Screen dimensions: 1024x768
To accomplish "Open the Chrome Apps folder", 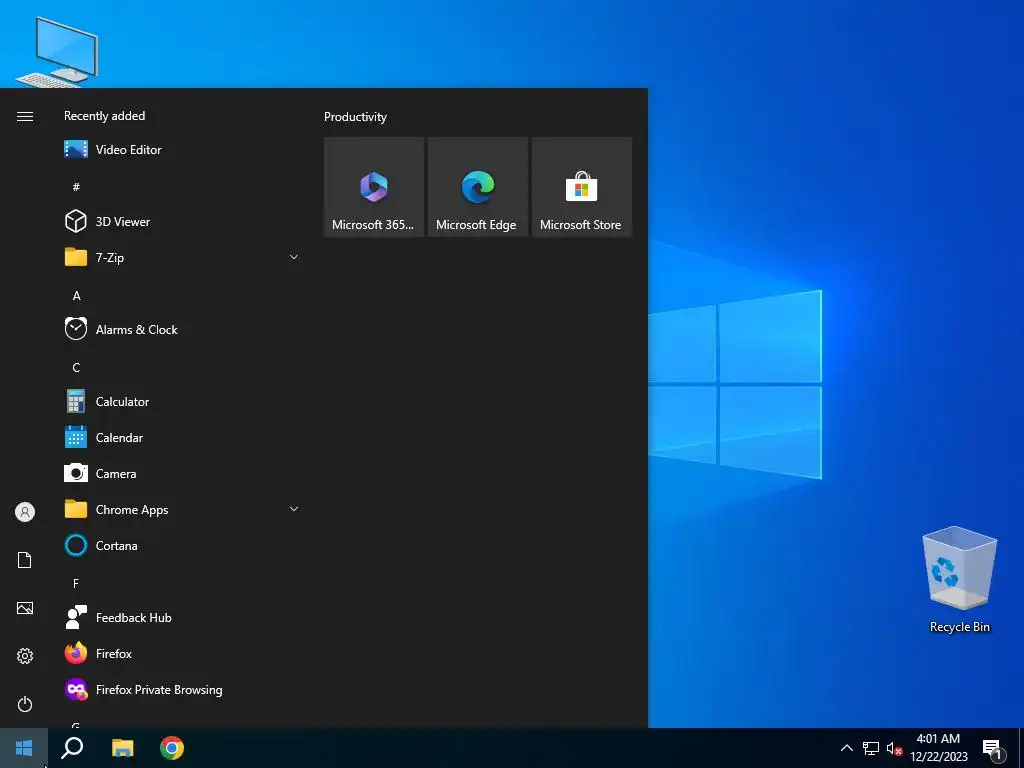I will pyautogui.click(x=182, y=509).
